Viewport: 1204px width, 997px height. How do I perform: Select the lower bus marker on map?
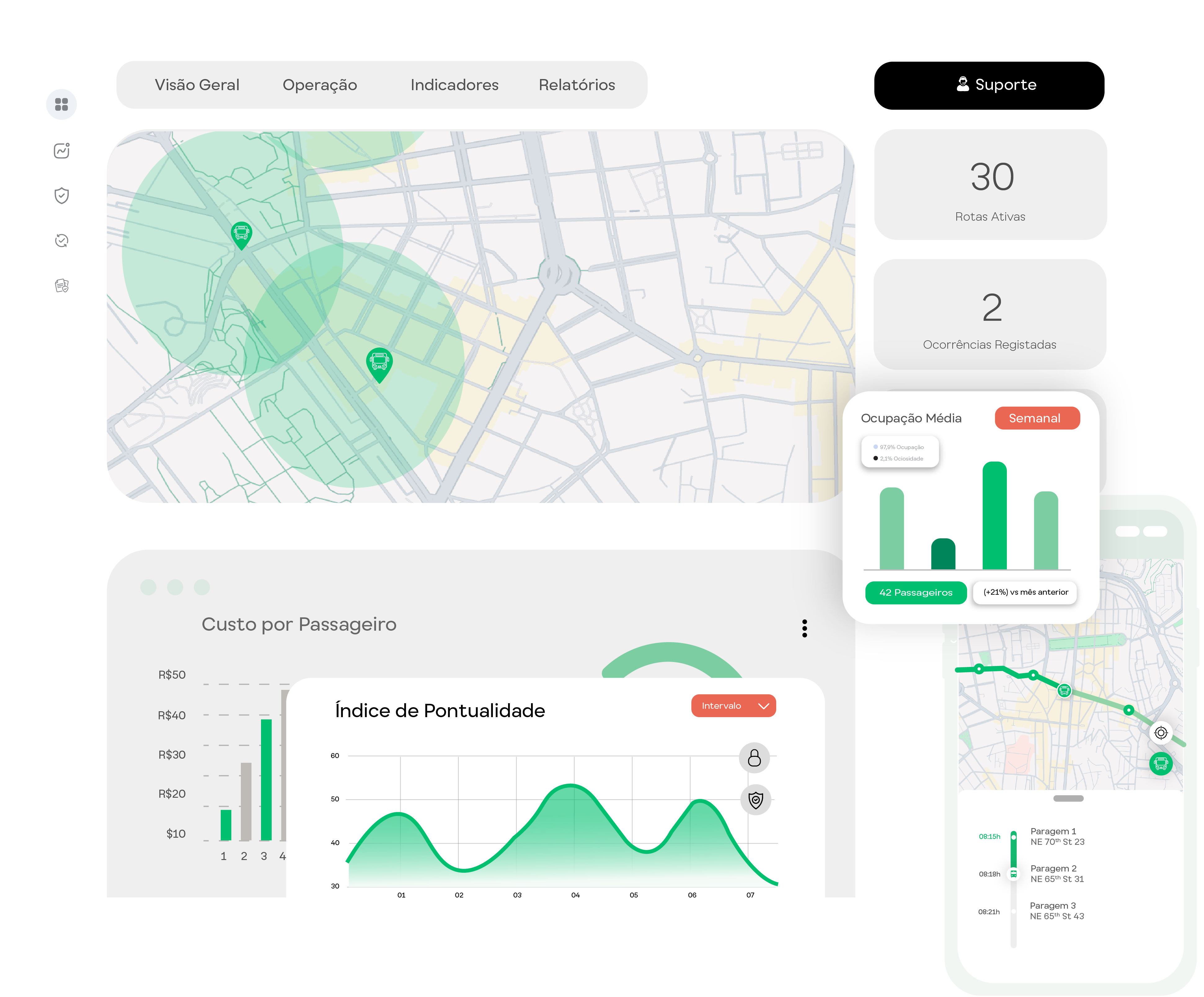coord(379,365)
